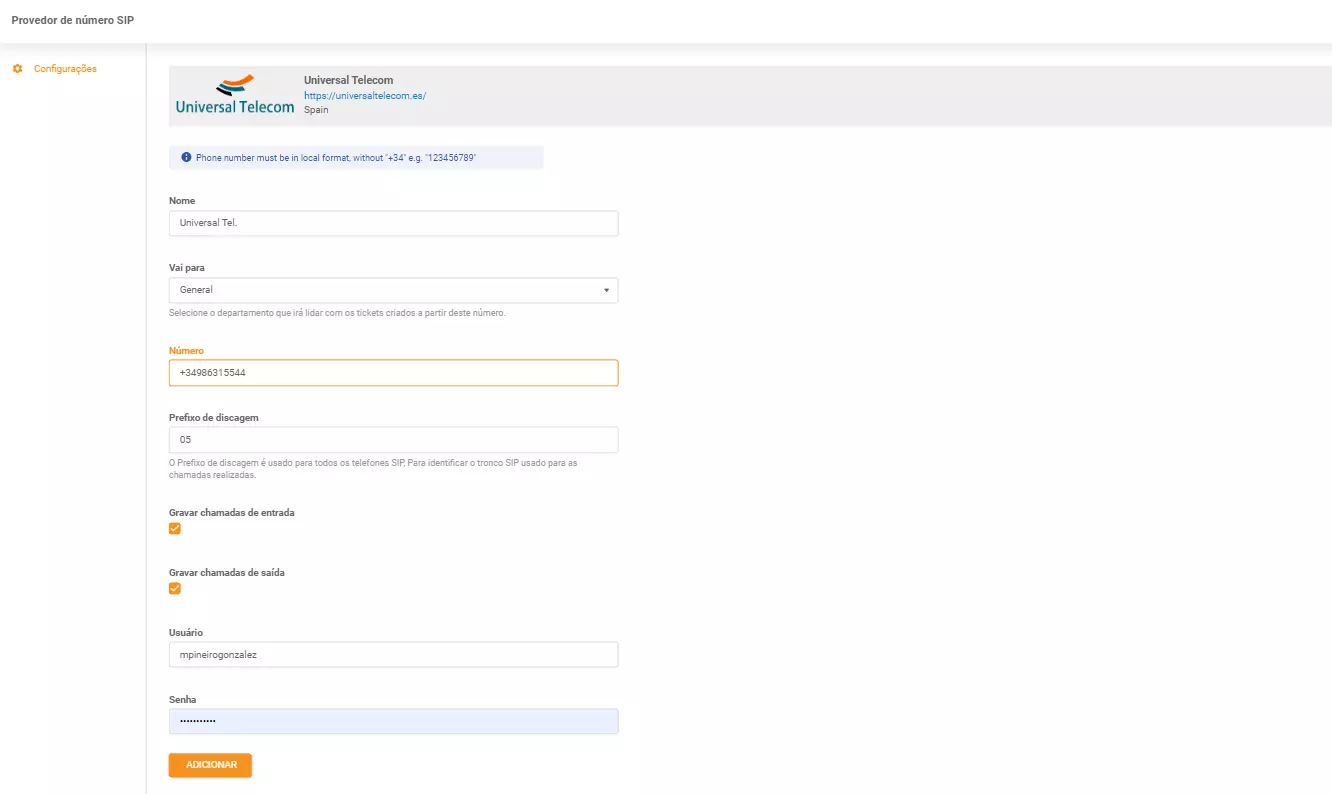
Task: Select the Usuário username field
Action: 393,654
